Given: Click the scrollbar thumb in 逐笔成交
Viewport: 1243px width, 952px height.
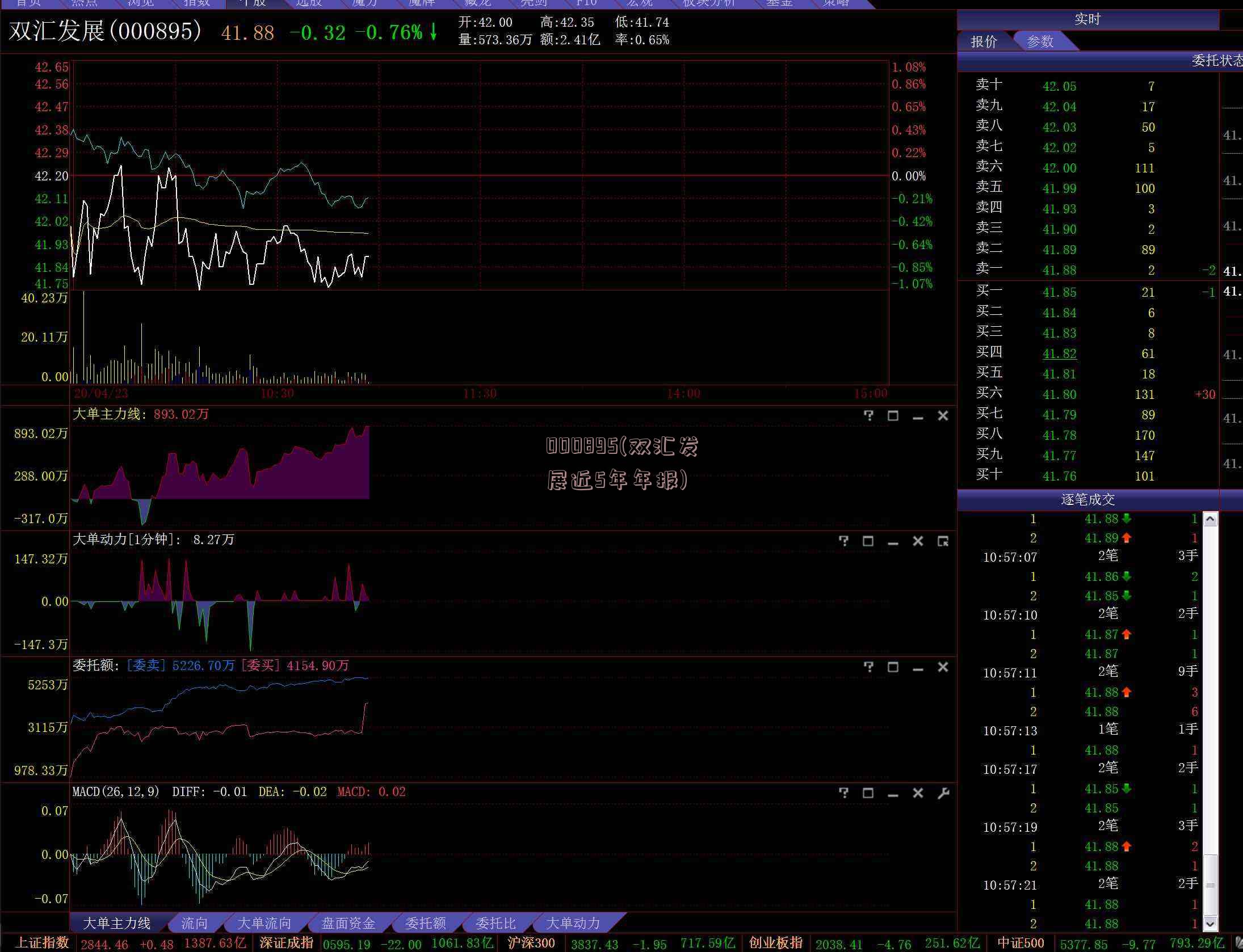Looking at the screenshot, I should point(1210,884).
